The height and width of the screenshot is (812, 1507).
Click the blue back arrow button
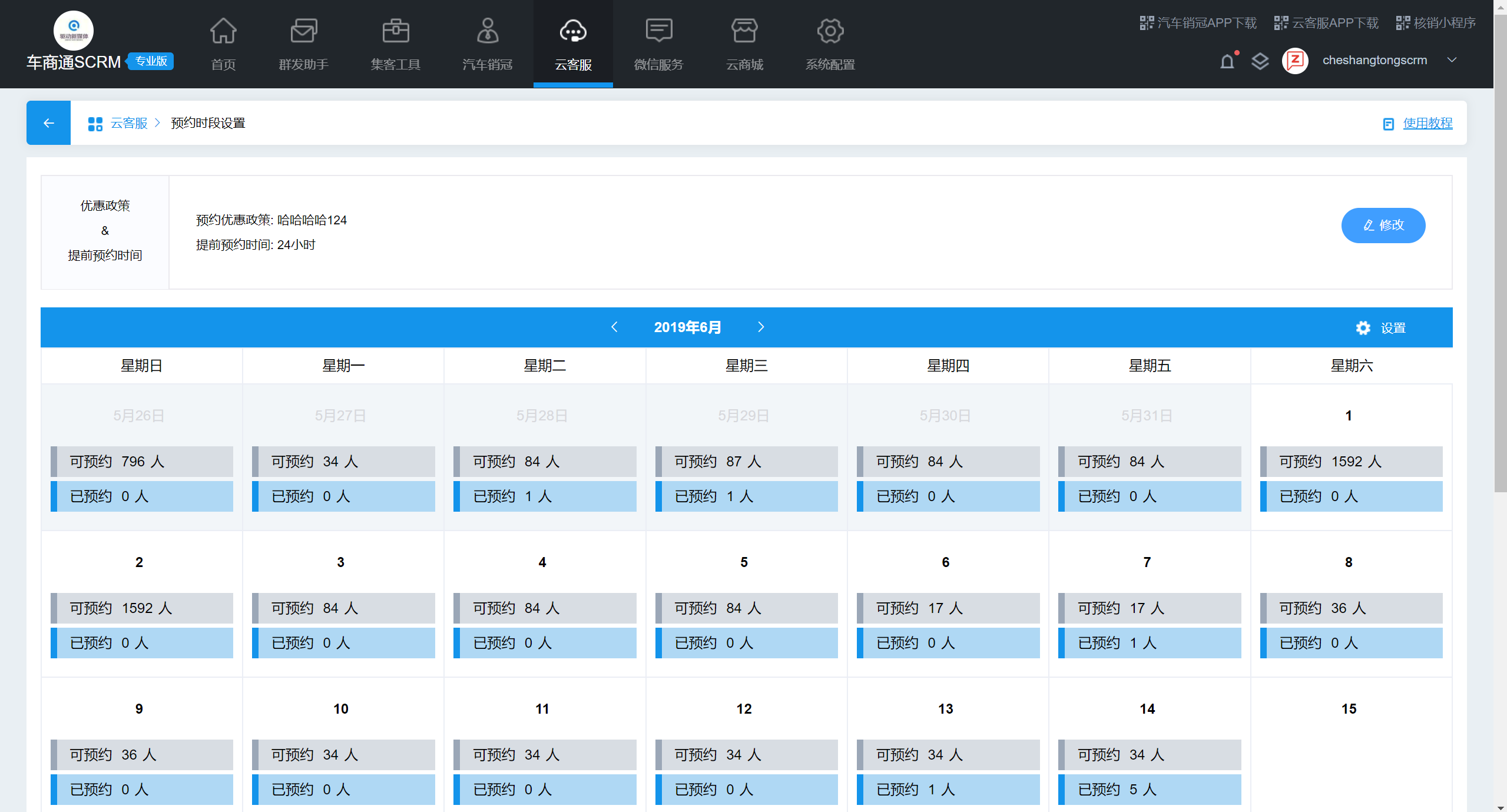[48, 122]
